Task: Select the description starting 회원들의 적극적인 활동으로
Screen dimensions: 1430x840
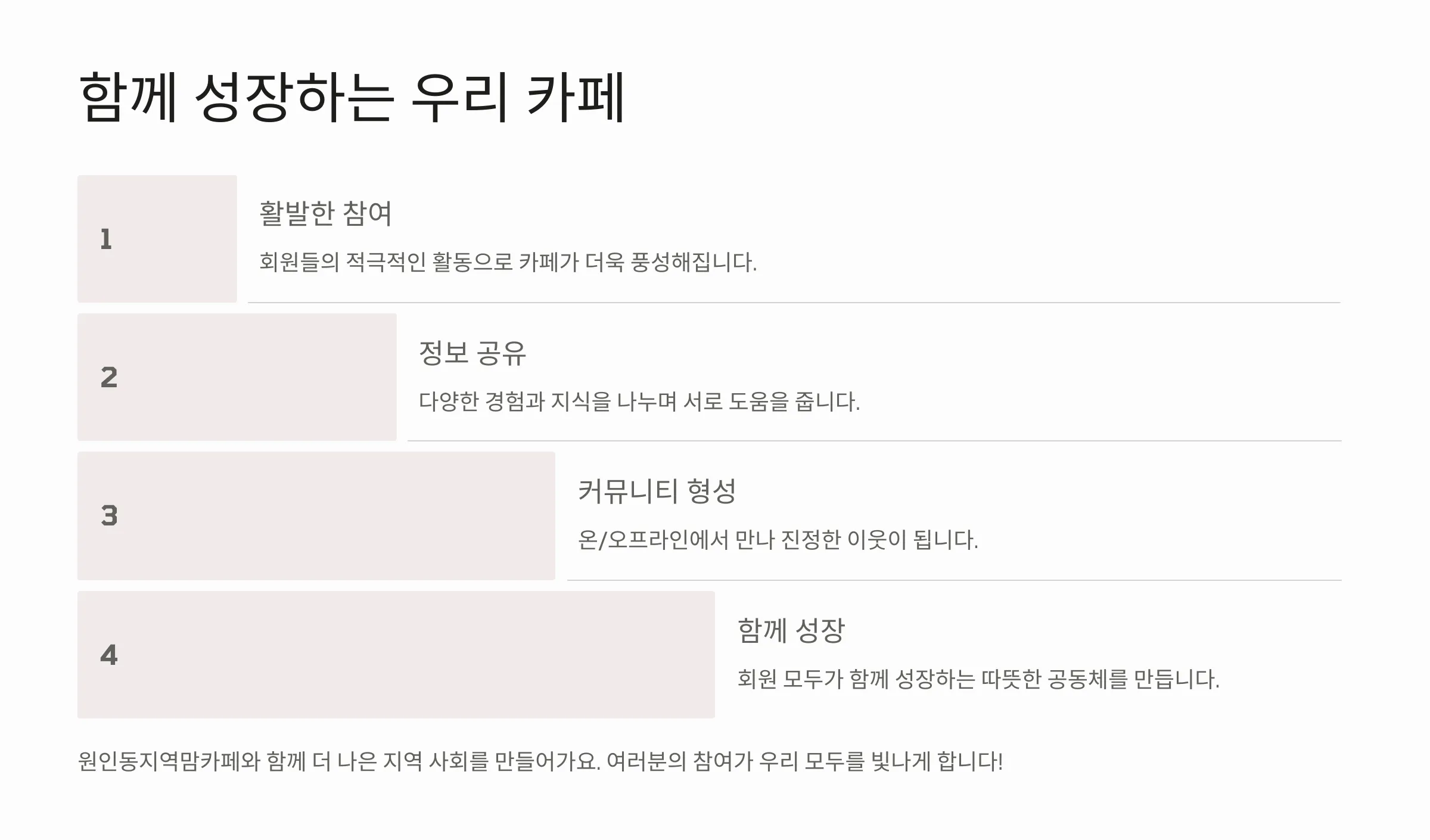Action: click(x=508, y=262)
